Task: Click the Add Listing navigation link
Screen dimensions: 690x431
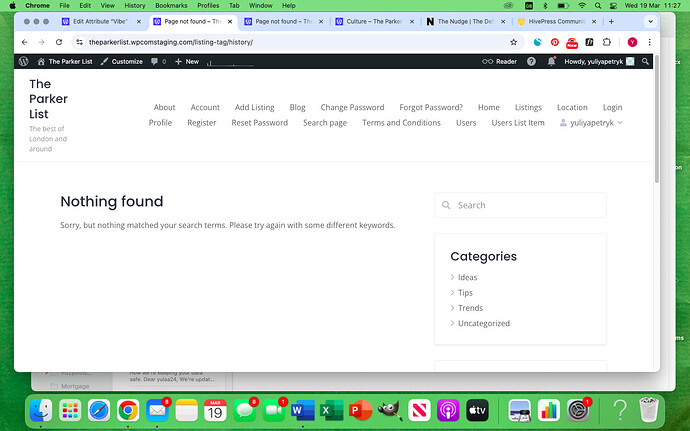Action: pos(254,107)
